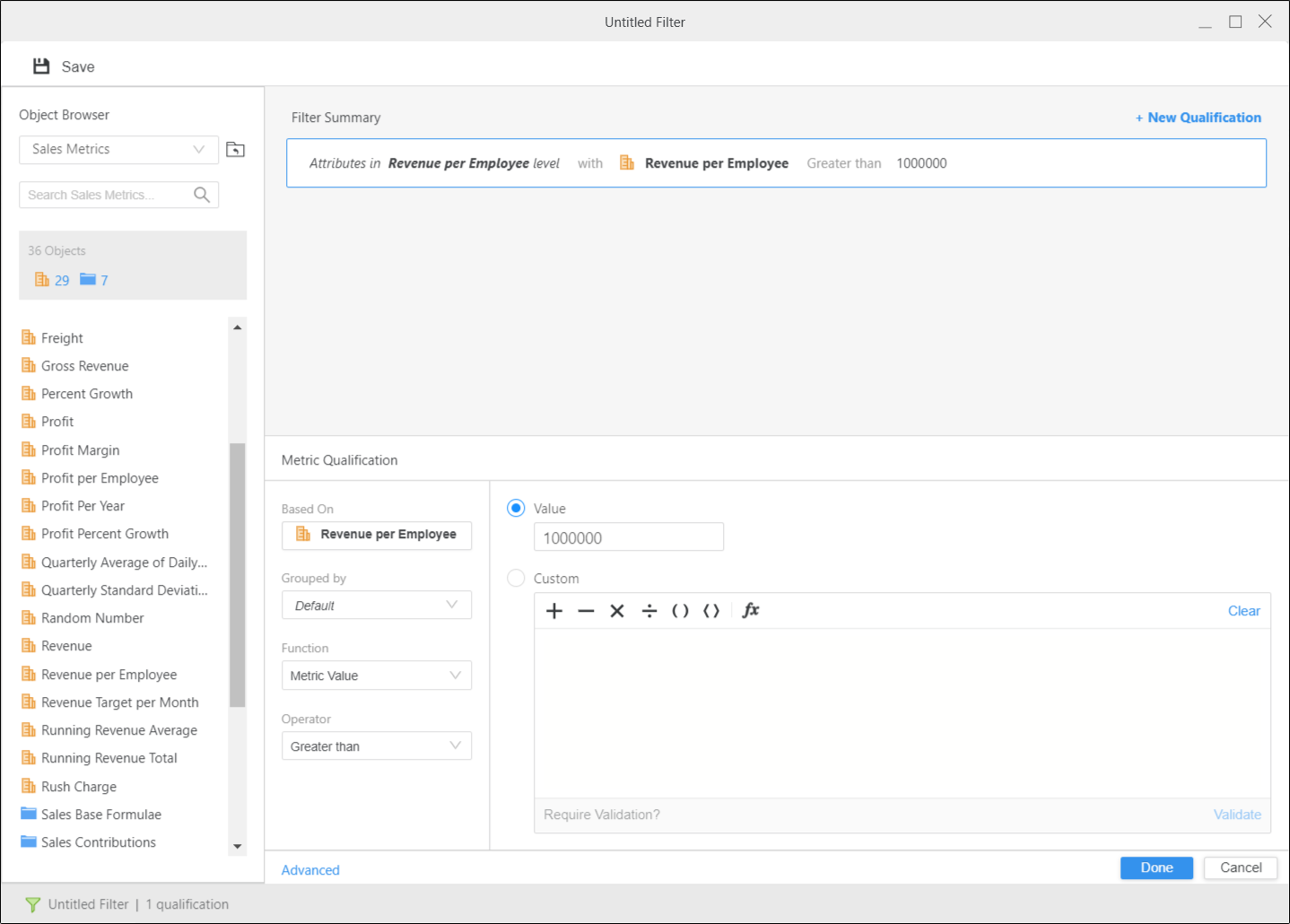The width and height of the screenshot is (1290, 924).
Task: Select Profit Margin metric in list
Action: (80, 450)
